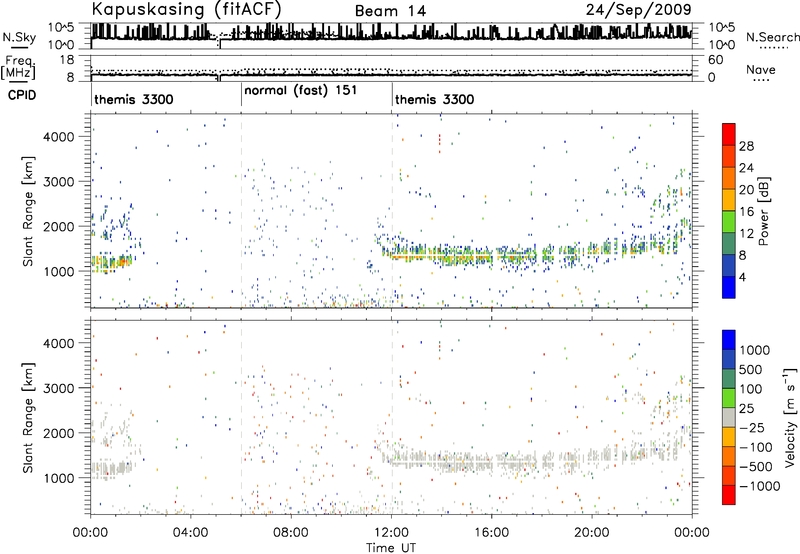Select the 04:00 time axis label

(191, 533)
